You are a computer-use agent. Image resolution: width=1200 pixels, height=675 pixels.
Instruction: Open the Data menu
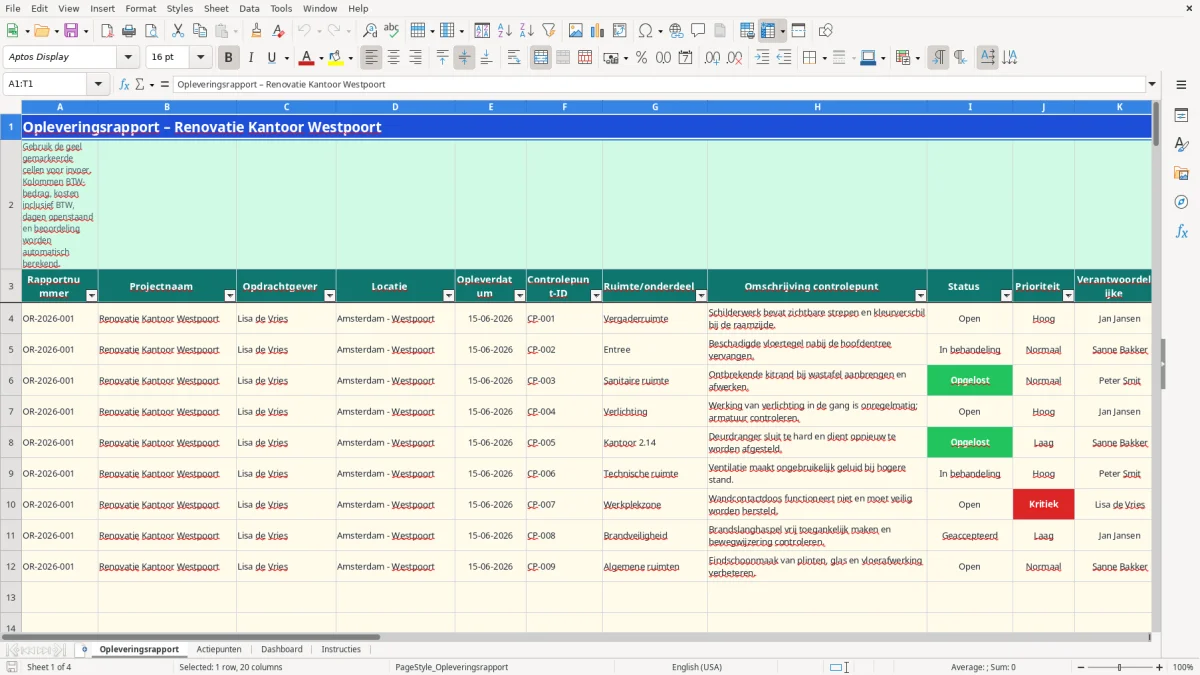pos(249,8)
